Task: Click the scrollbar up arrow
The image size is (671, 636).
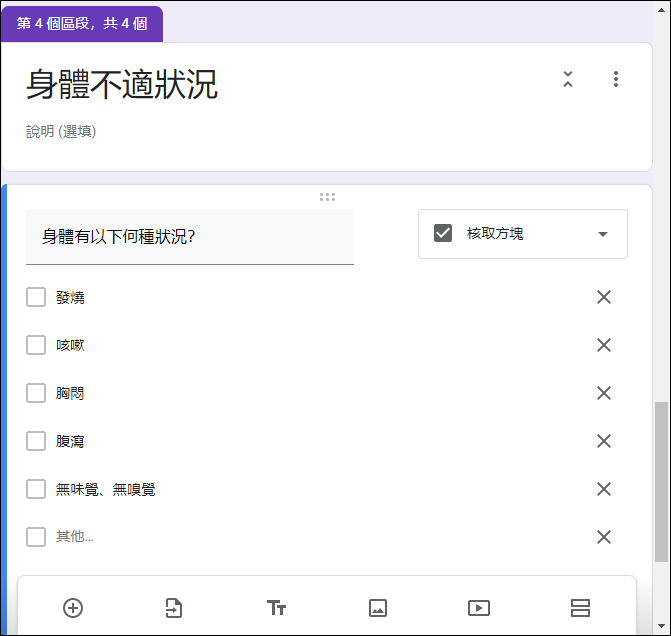Action: click(x=661, y=10)
